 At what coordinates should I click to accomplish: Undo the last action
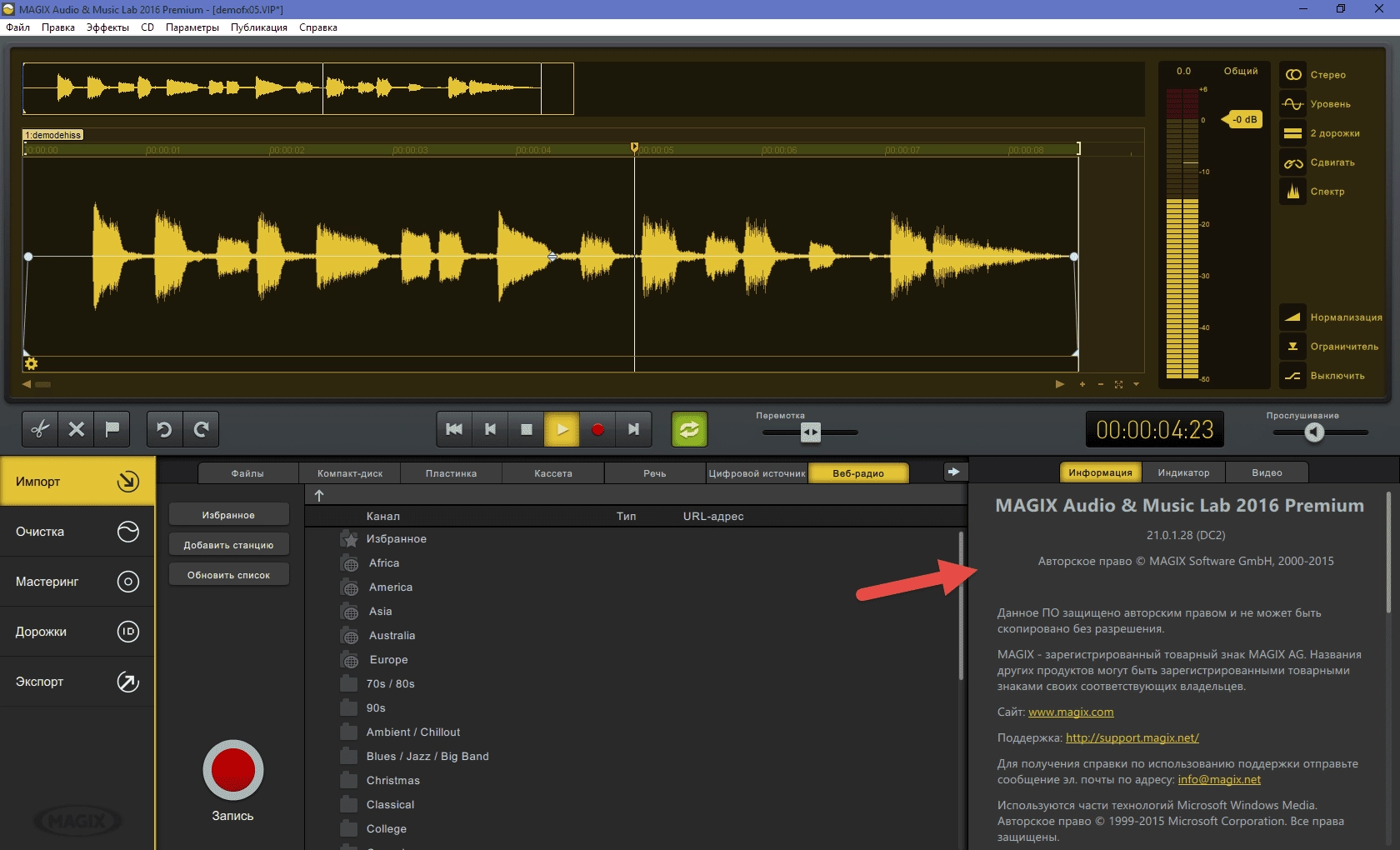tap(164, 429)
